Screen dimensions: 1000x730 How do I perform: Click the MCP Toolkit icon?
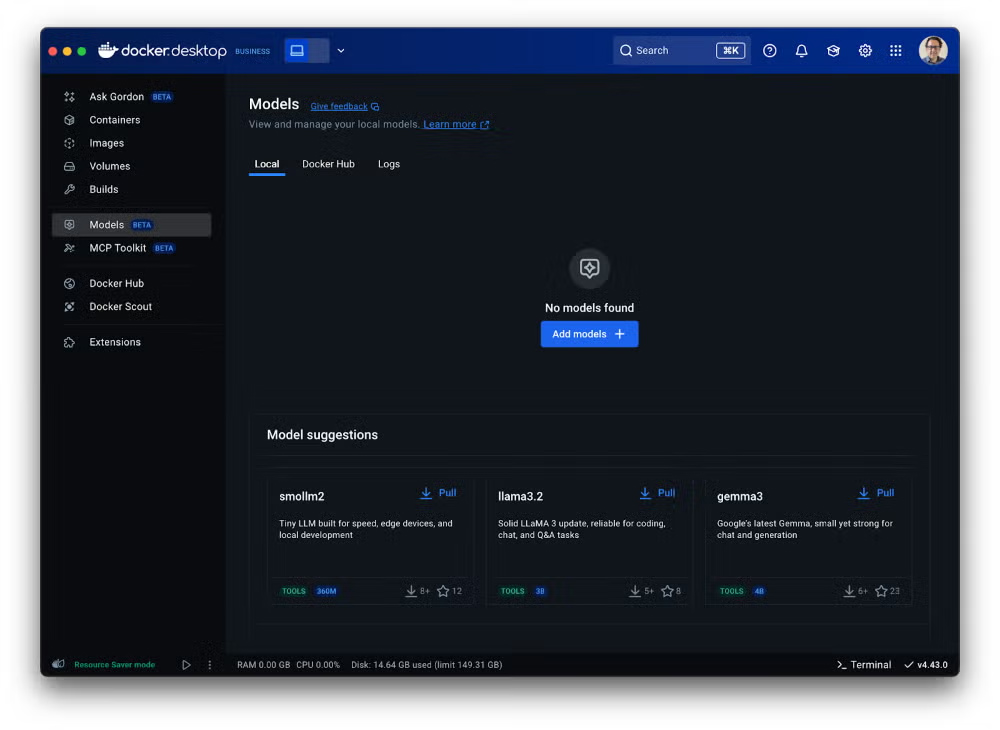(x=70, y=248)
